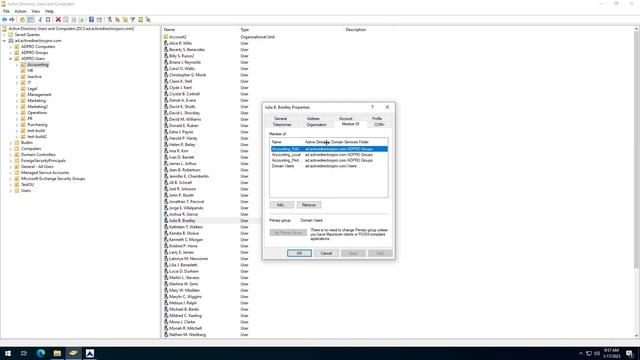Screen dimensions: 640x360
Task: Click the Up One Level toolbar icon
Action: 22,20
